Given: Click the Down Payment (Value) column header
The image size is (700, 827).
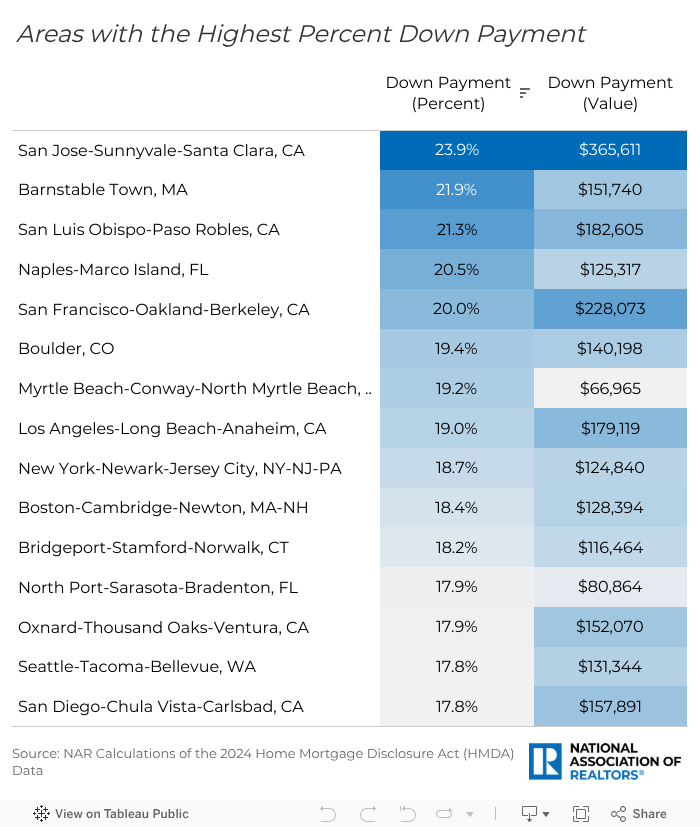Looking at the screenshot, I should point(610,93).
